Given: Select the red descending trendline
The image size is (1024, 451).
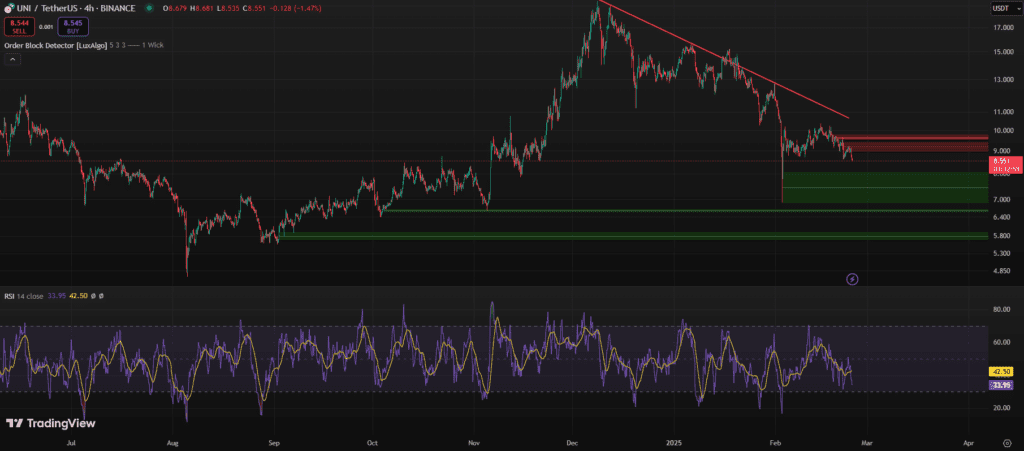Looking at the screenshot, I should click(720, 60).
